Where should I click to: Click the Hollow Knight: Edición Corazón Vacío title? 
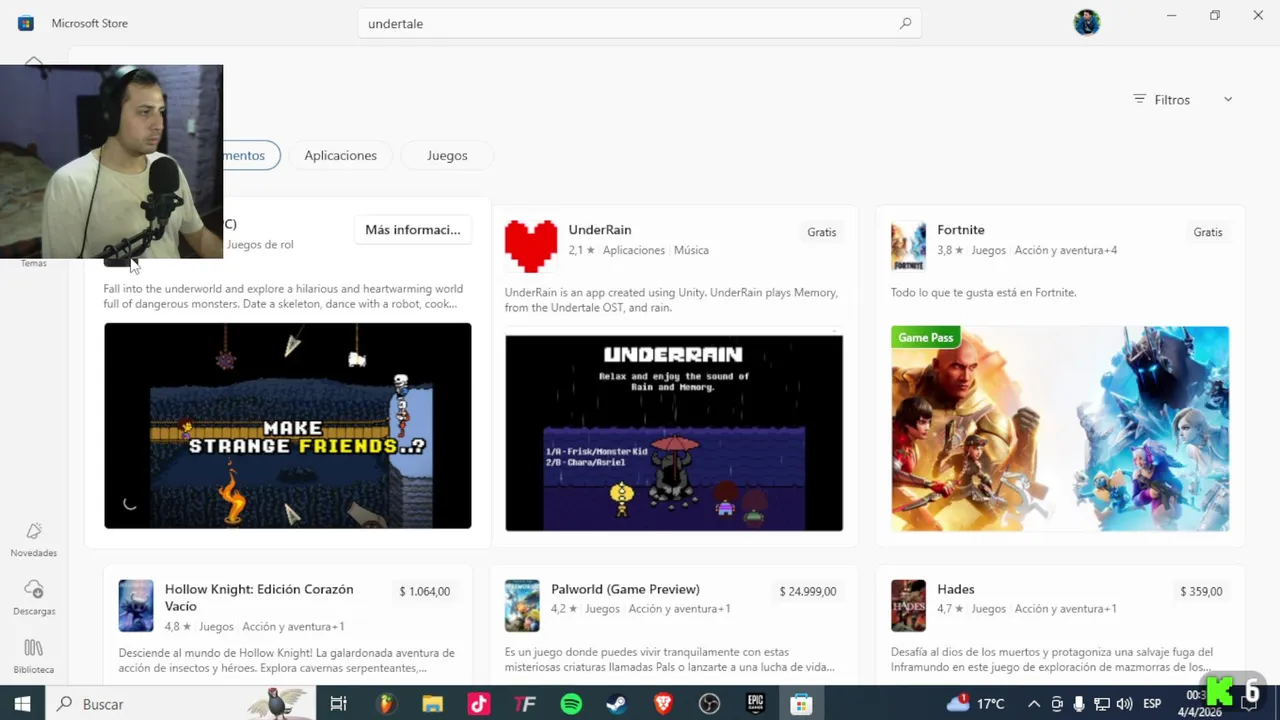click(x=259, y=598)
